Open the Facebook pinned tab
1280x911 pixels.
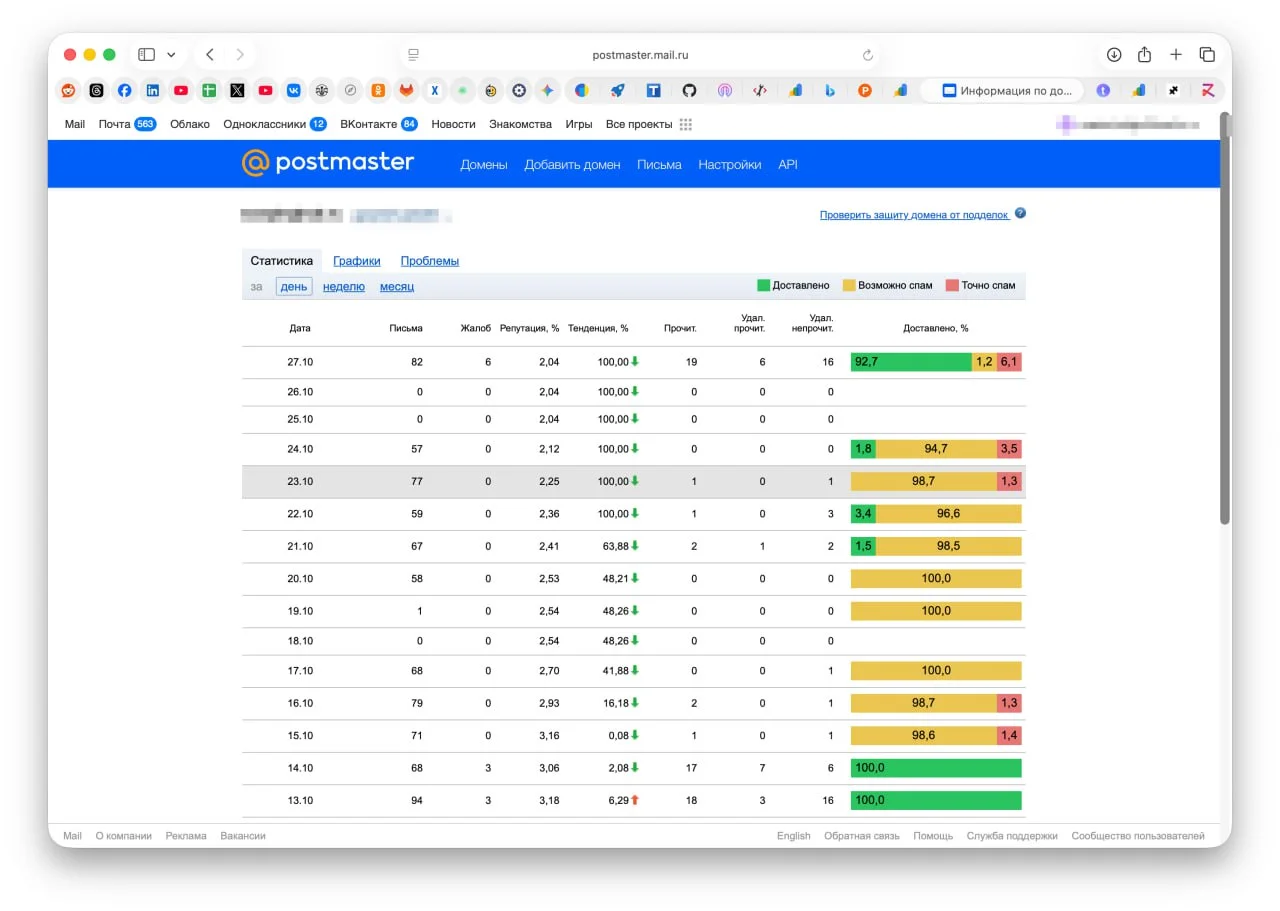pos(124,90)
